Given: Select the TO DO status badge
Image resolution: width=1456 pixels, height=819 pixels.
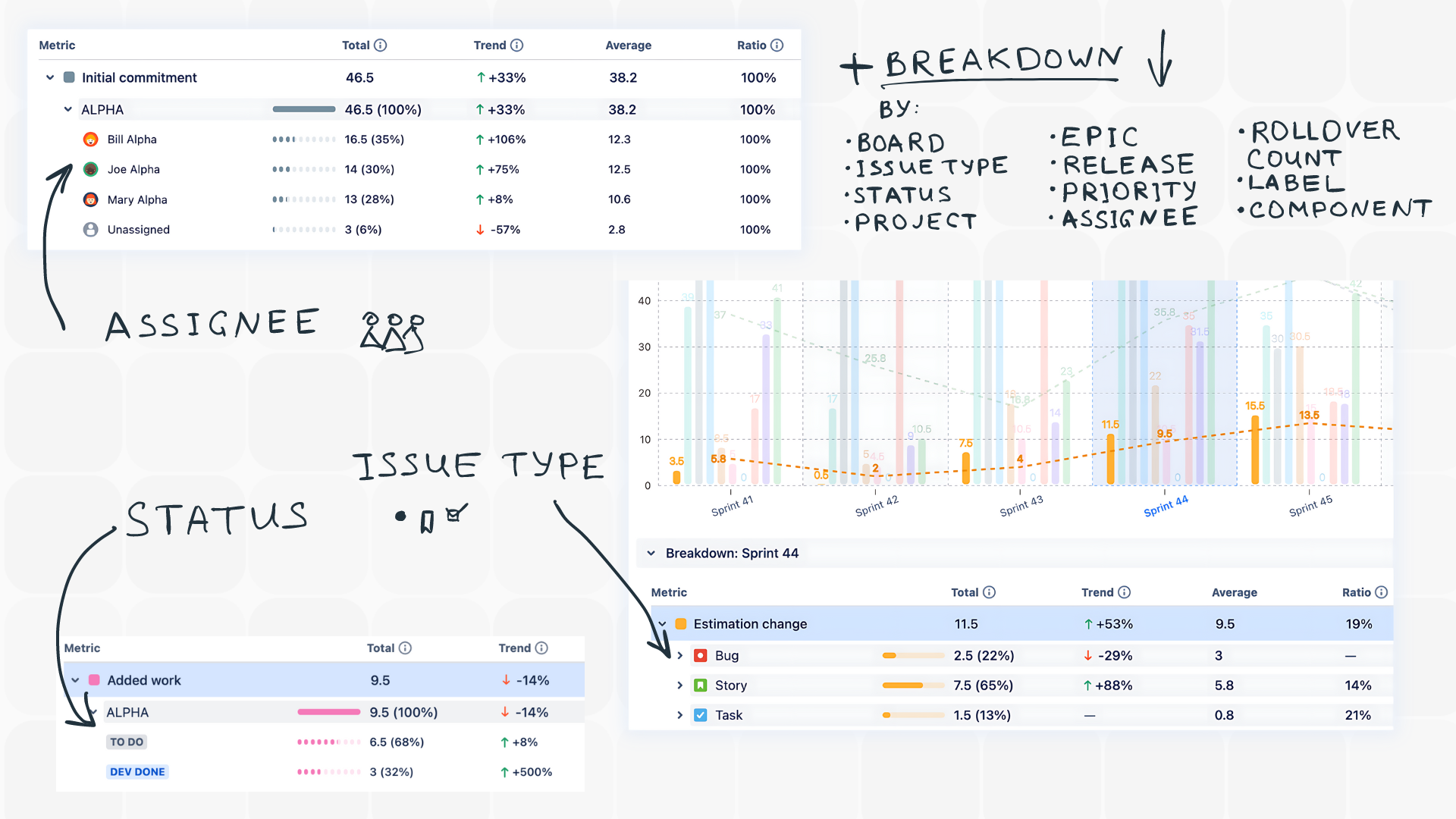Looking at the screenshot, I should click(x=126, y=742).
